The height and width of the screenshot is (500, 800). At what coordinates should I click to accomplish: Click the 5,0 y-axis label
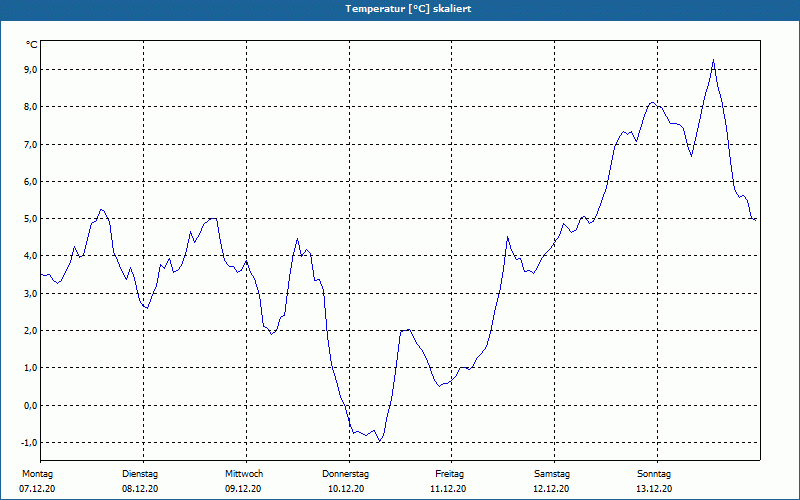pyautogui.click(x=29, y=218)
